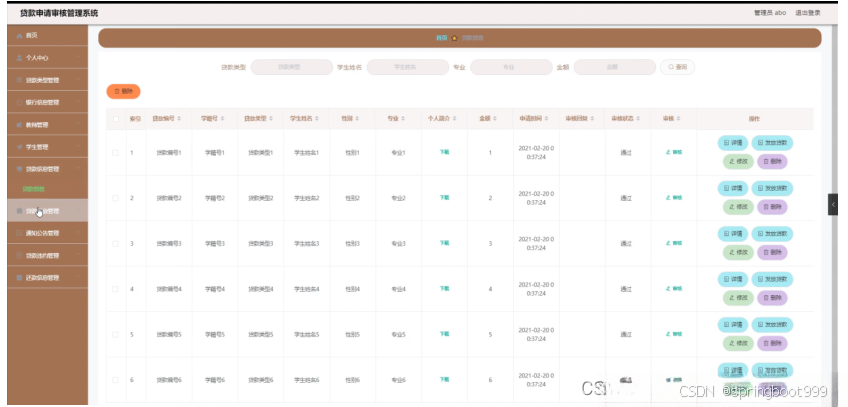Click 下载 link in row 5
The width and height of the screenshot is (848, 407).
[444, 334]
